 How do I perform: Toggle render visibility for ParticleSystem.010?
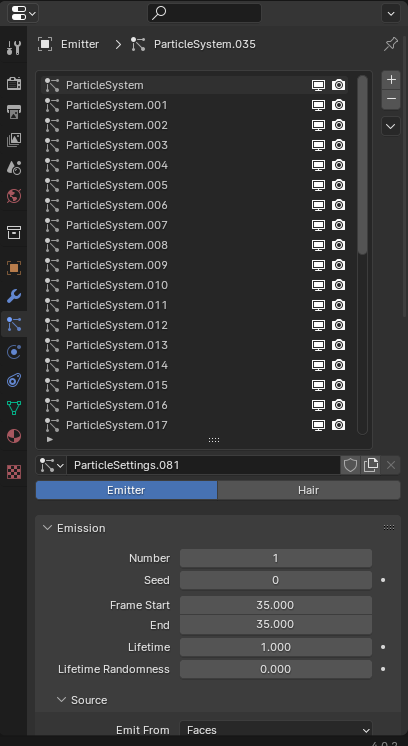click(x=338, y=285)
